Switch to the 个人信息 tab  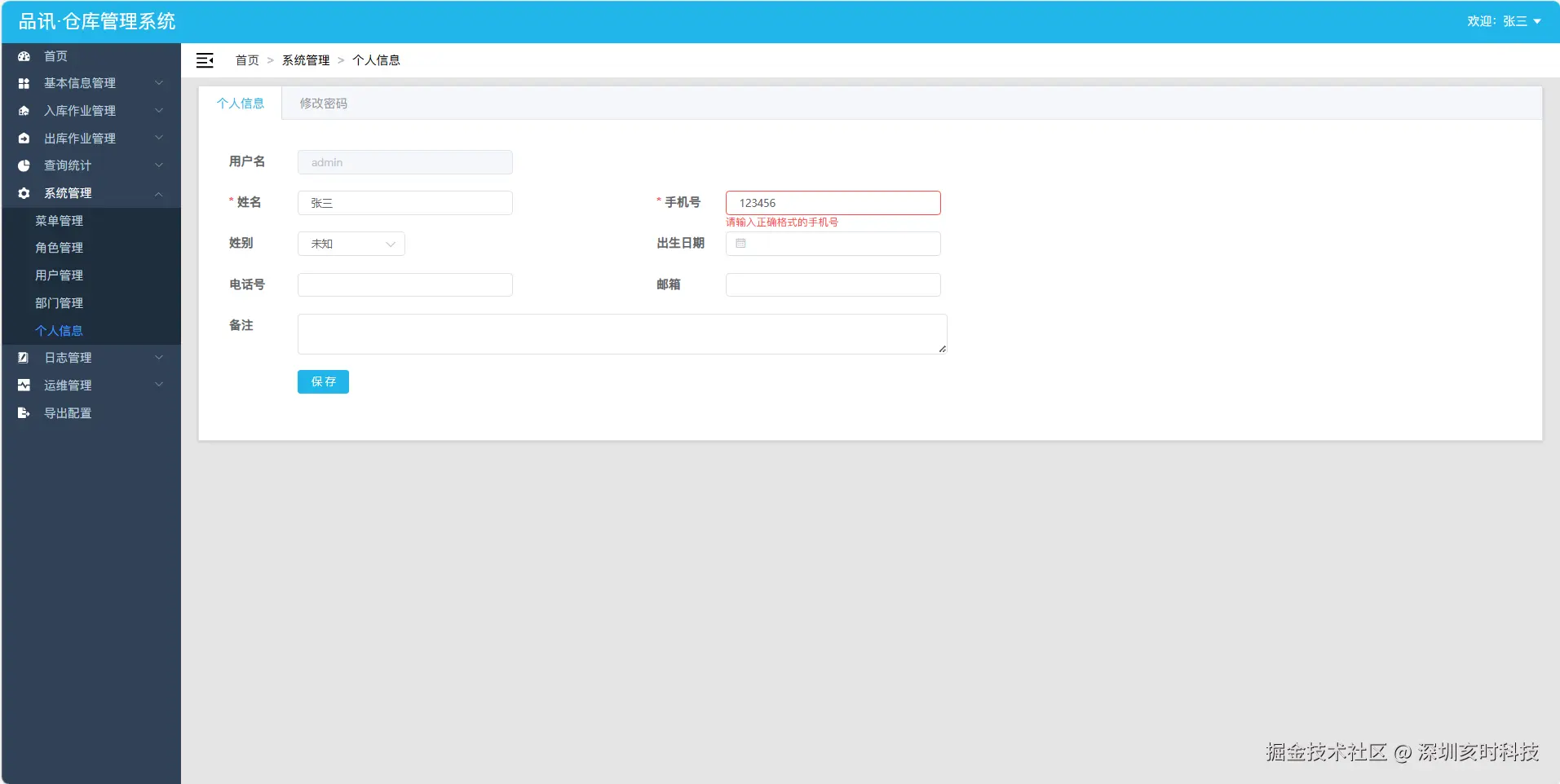(x=241, y=104)
